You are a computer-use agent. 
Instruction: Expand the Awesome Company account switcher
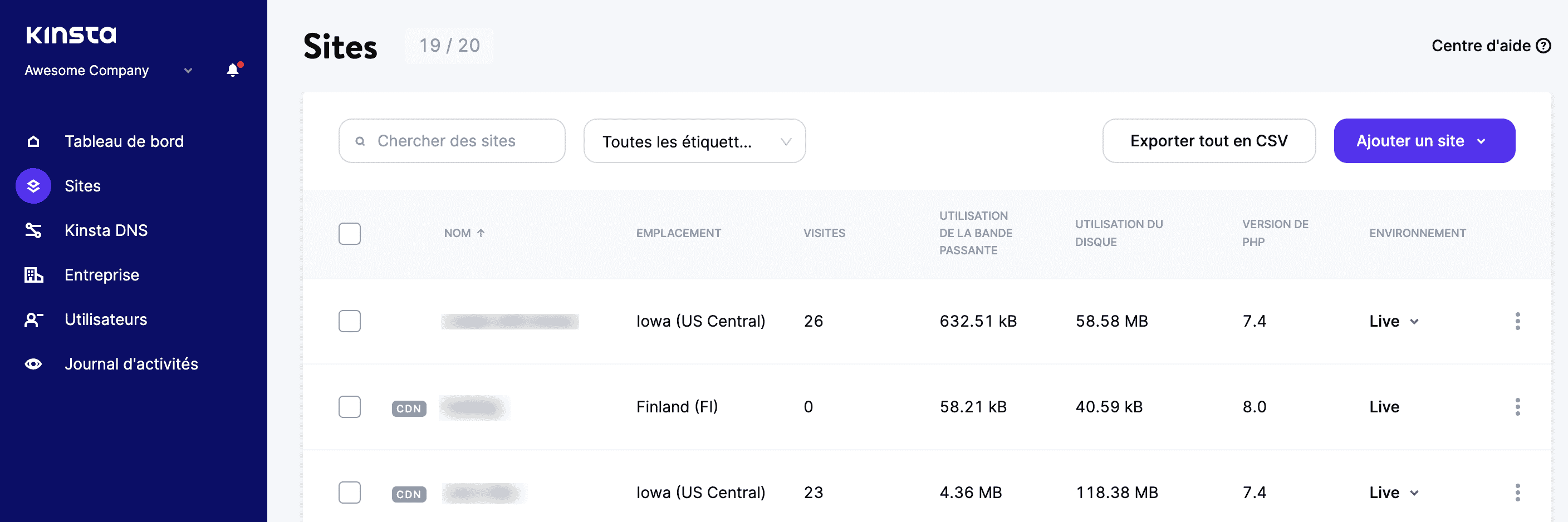[187, 70]
